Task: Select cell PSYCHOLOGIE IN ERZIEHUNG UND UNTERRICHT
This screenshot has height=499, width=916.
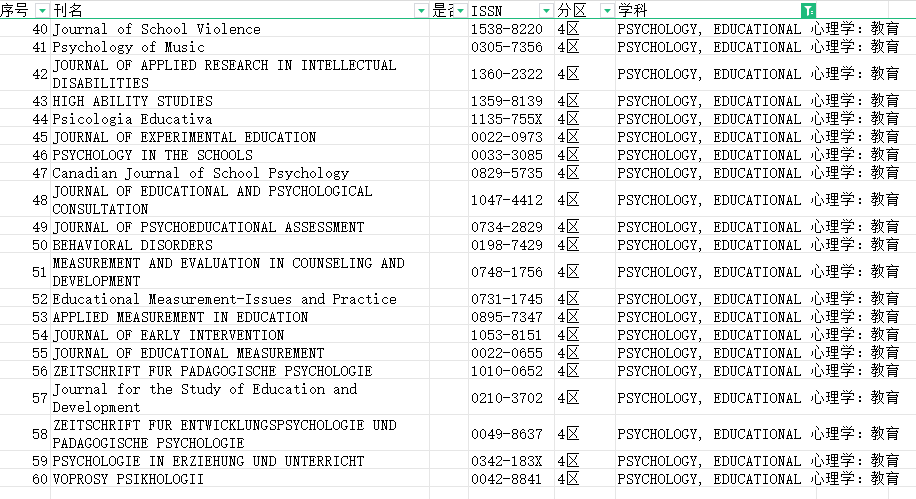Action: 240,460
